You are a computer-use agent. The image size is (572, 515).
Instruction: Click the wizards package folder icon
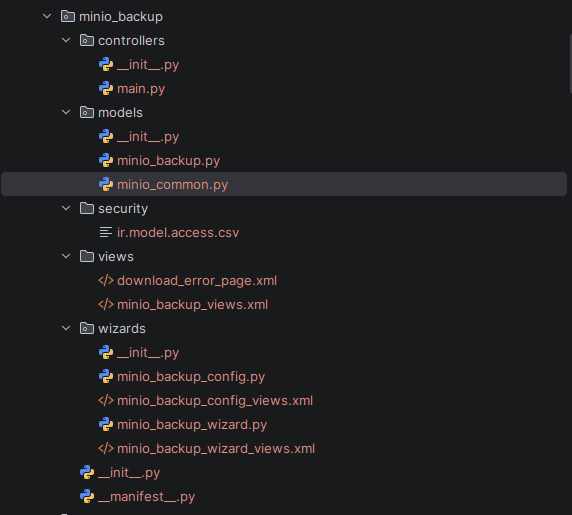[87, 328]
